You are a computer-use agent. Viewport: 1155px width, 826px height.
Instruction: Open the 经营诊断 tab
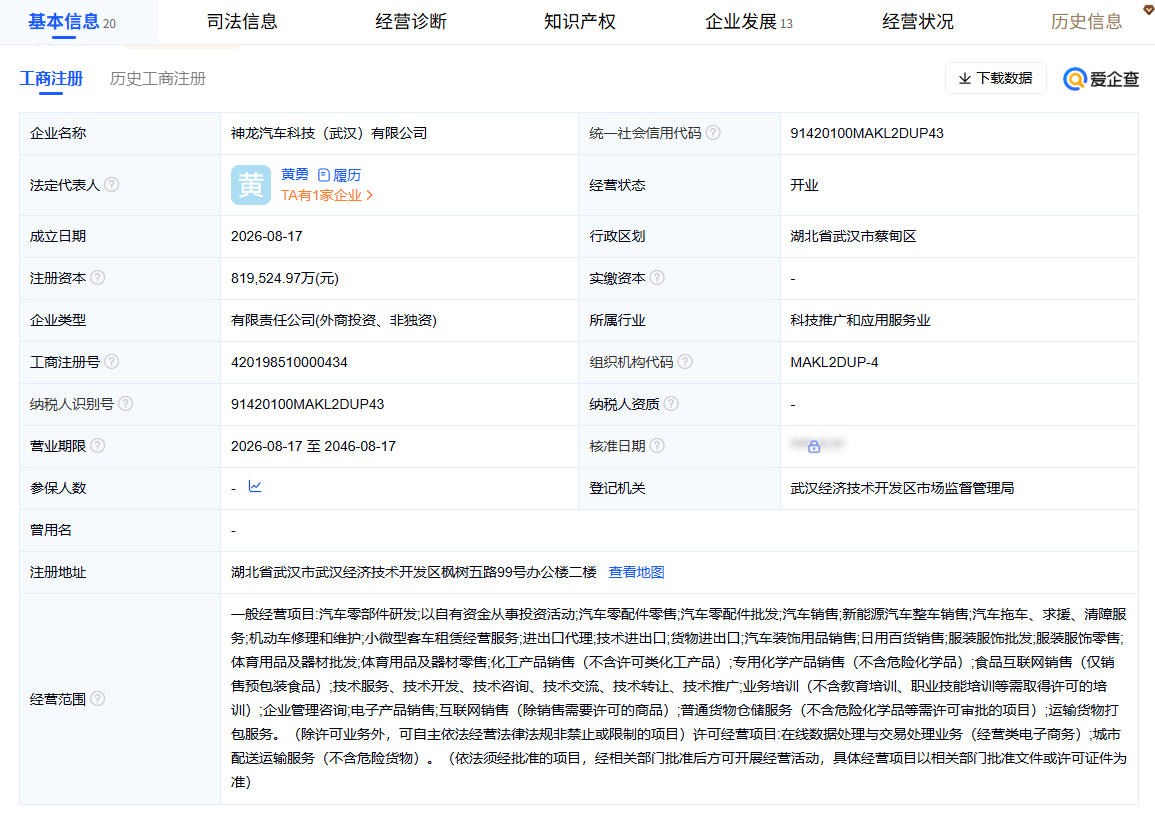411,21
